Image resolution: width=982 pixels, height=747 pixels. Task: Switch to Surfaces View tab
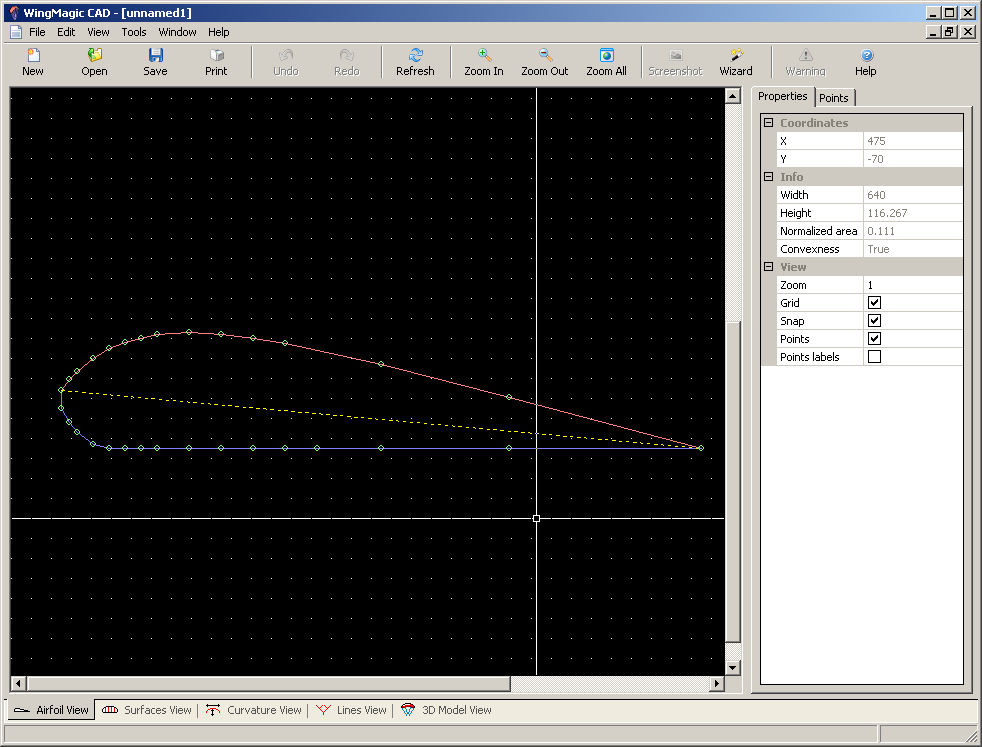click(x=147, y=710)
